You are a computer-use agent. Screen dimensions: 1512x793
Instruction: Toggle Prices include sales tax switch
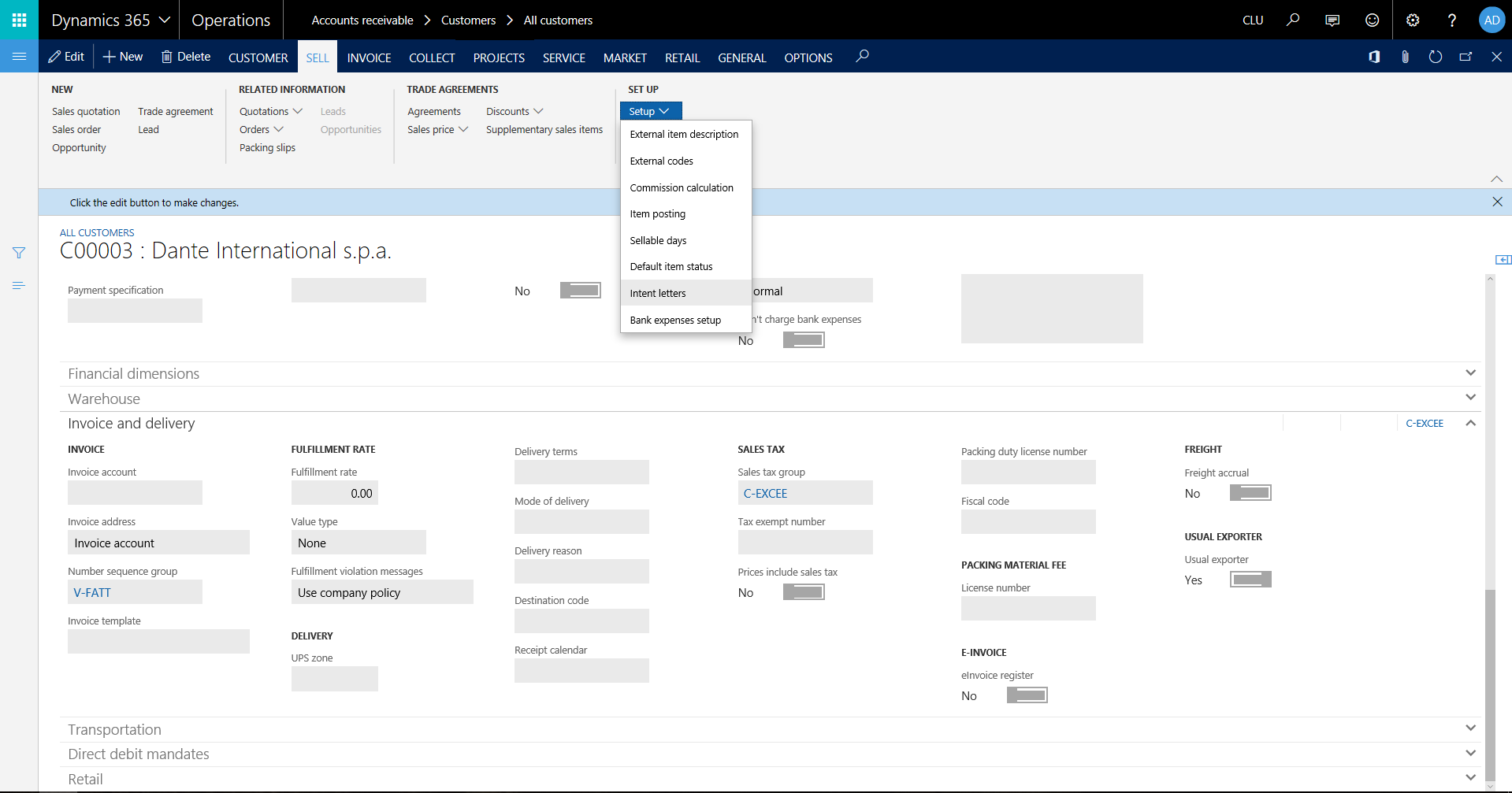point(804,592)
